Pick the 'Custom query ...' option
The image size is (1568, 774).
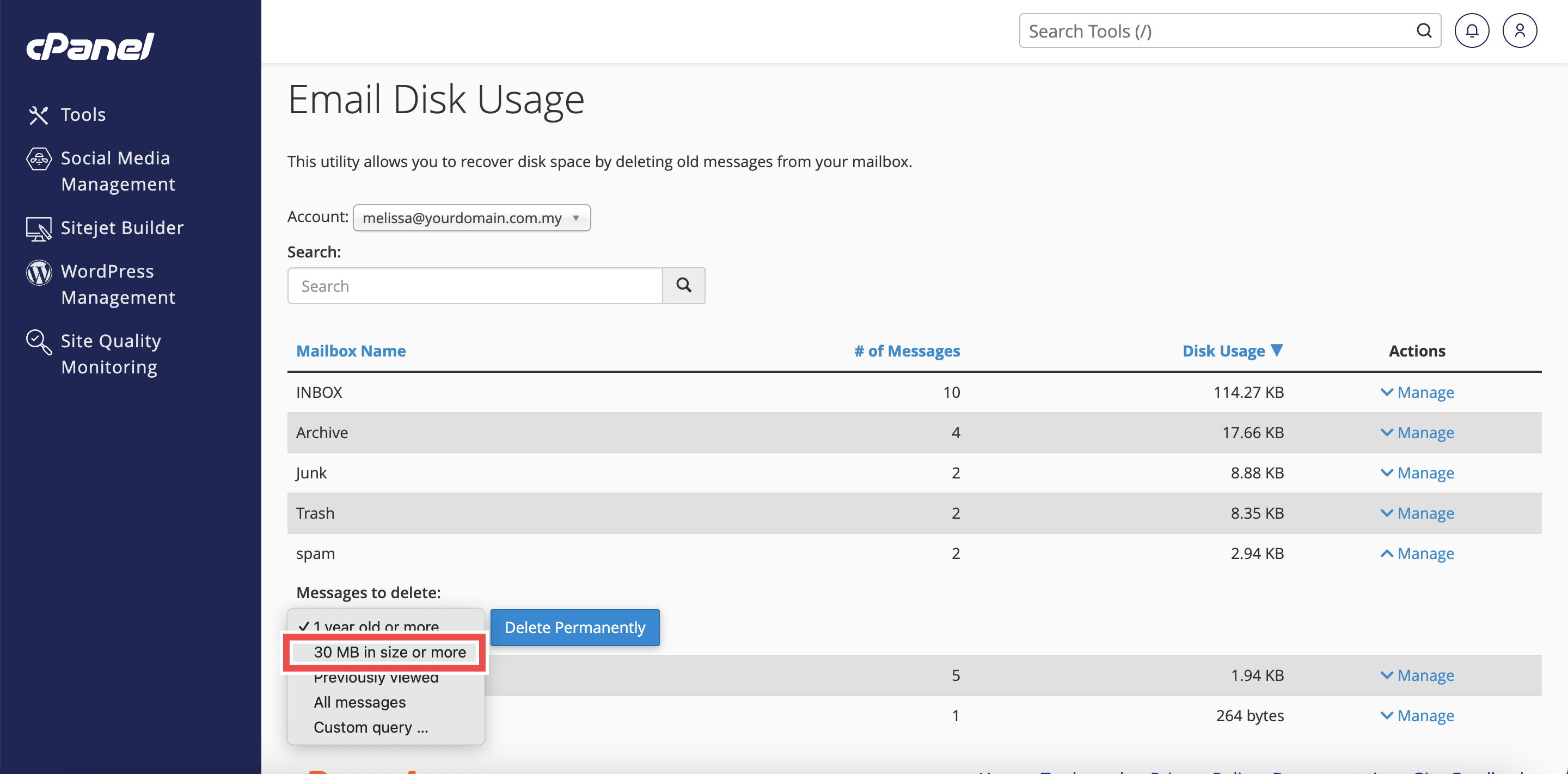point(371,728)
